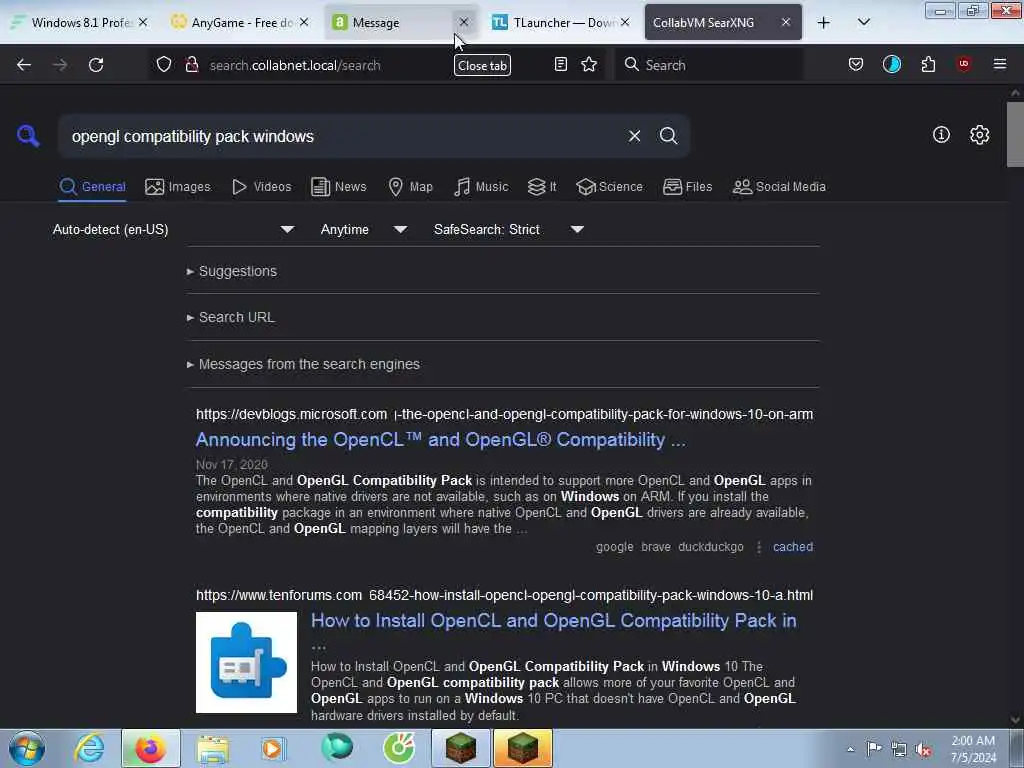Screen dimensions: 1024x768
Task: Reload the current page
Action: pos(96,65)
